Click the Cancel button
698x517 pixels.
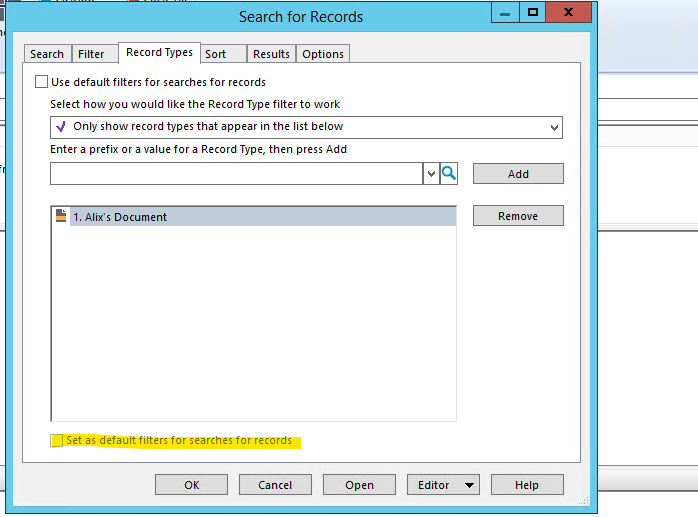275,485
